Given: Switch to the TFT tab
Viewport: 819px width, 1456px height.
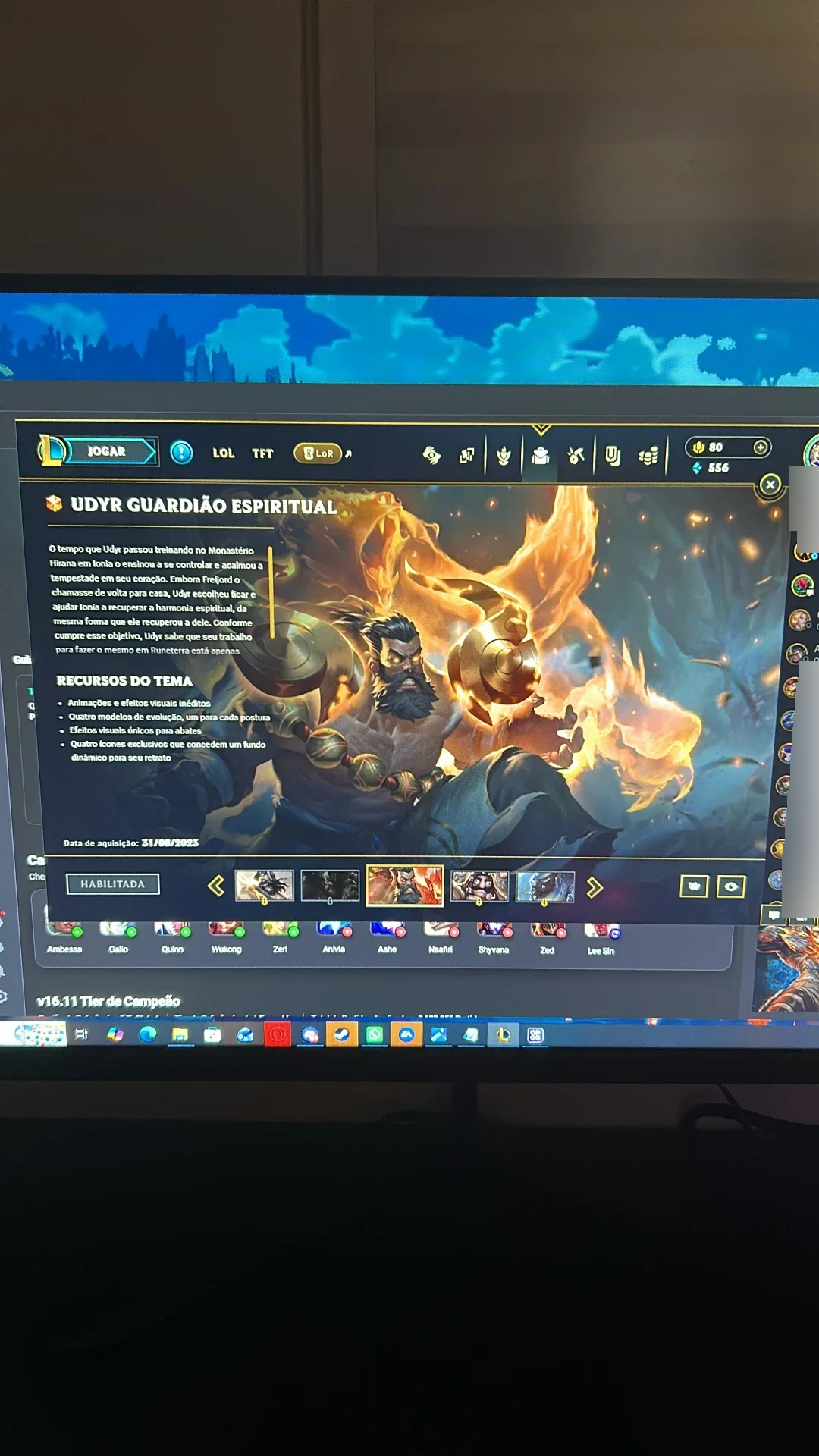Looking at the screenshot, I should pos(262,453).
